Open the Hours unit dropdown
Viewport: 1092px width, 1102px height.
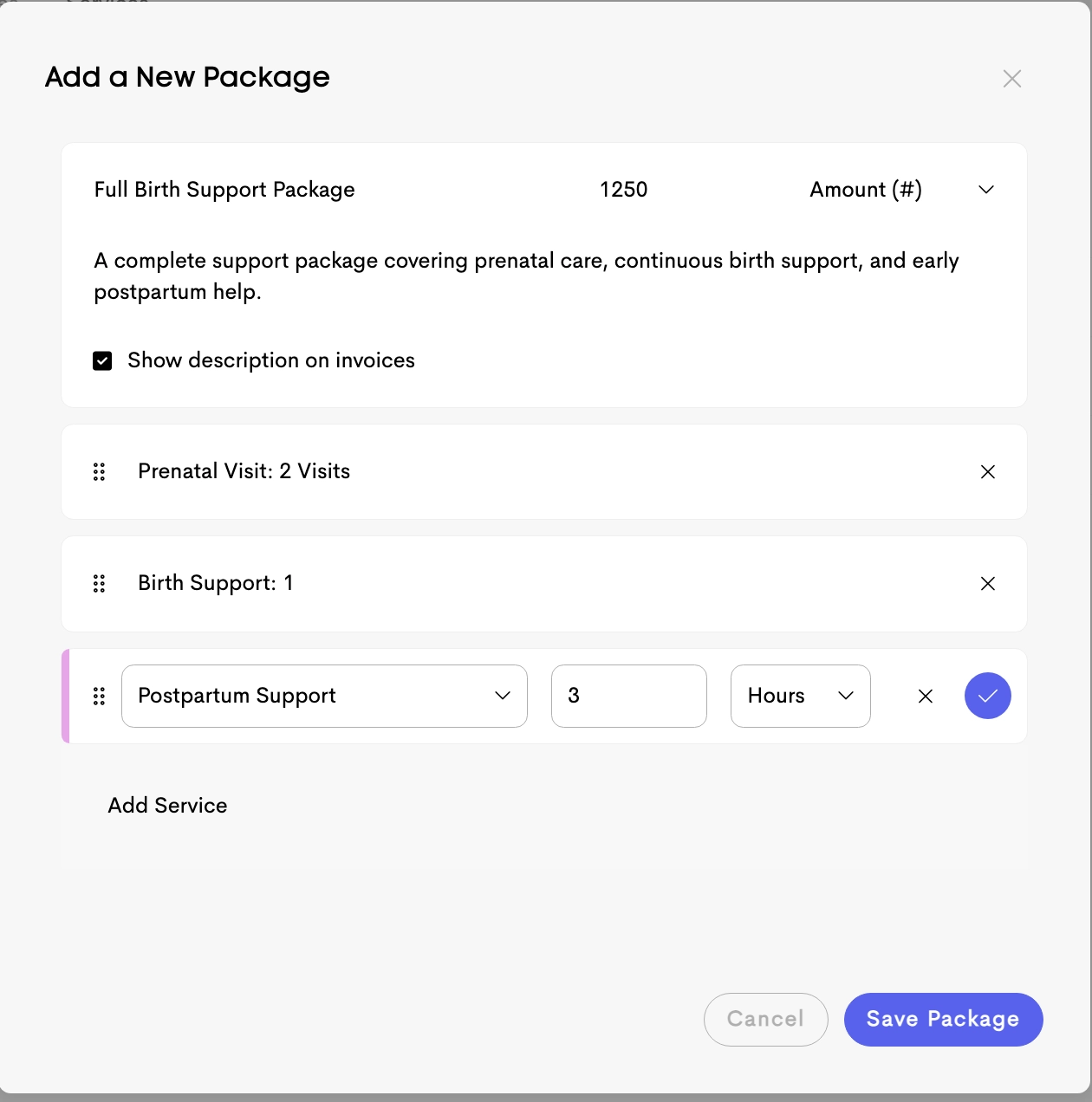pos(800,696)
